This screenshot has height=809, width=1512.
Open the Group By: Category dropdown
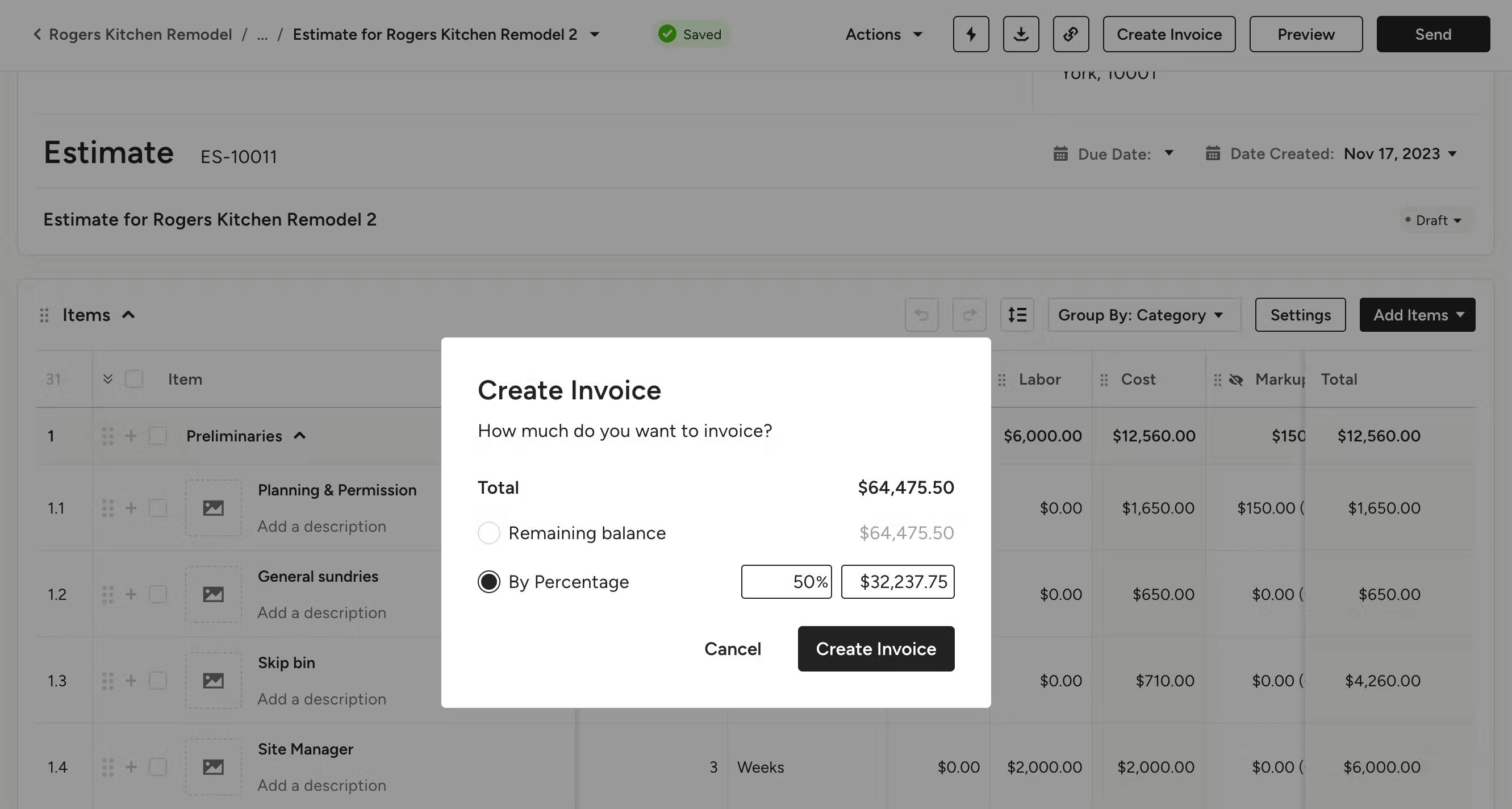(x=1142, y=315)
